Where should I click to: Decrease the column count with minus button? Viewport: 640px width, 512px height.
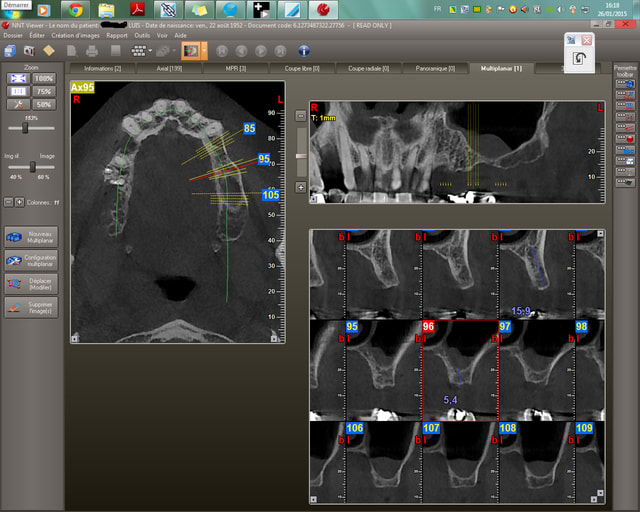pos(8,201)
